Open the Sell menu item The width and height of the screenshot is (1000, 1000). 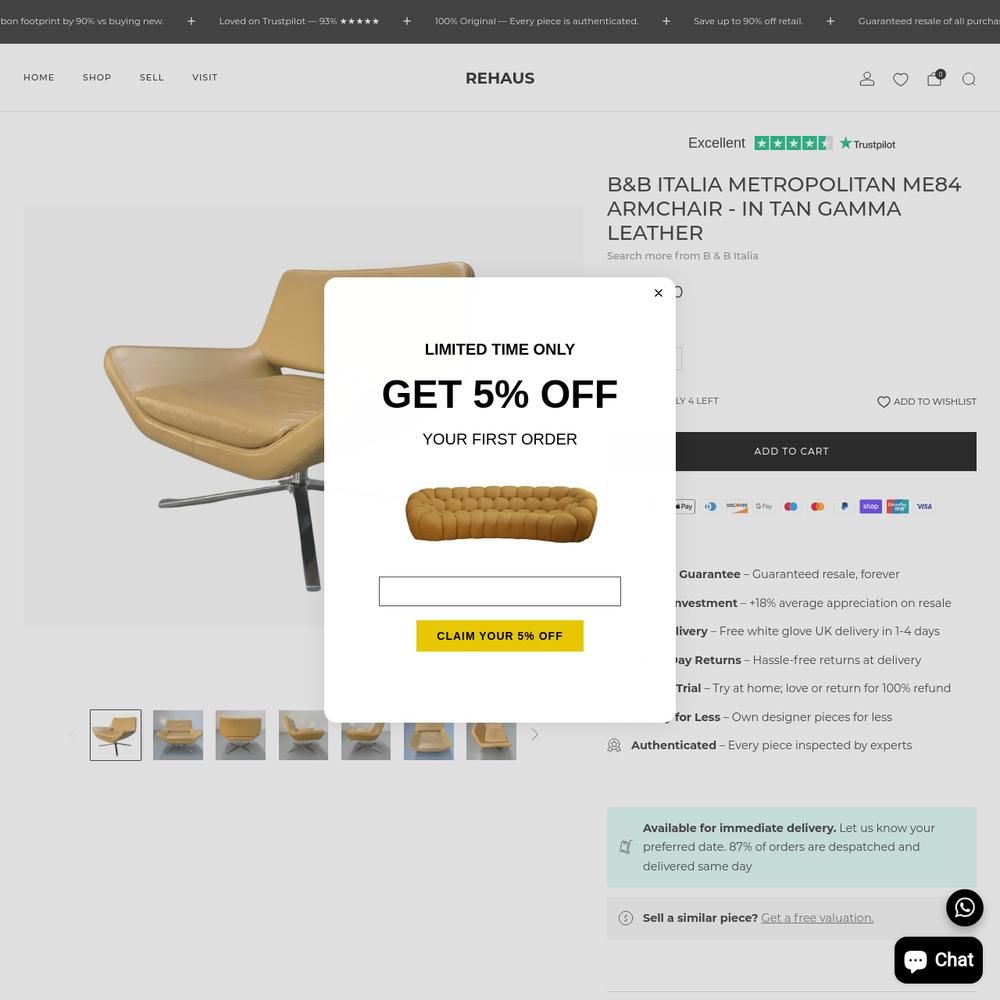(152, 77)
